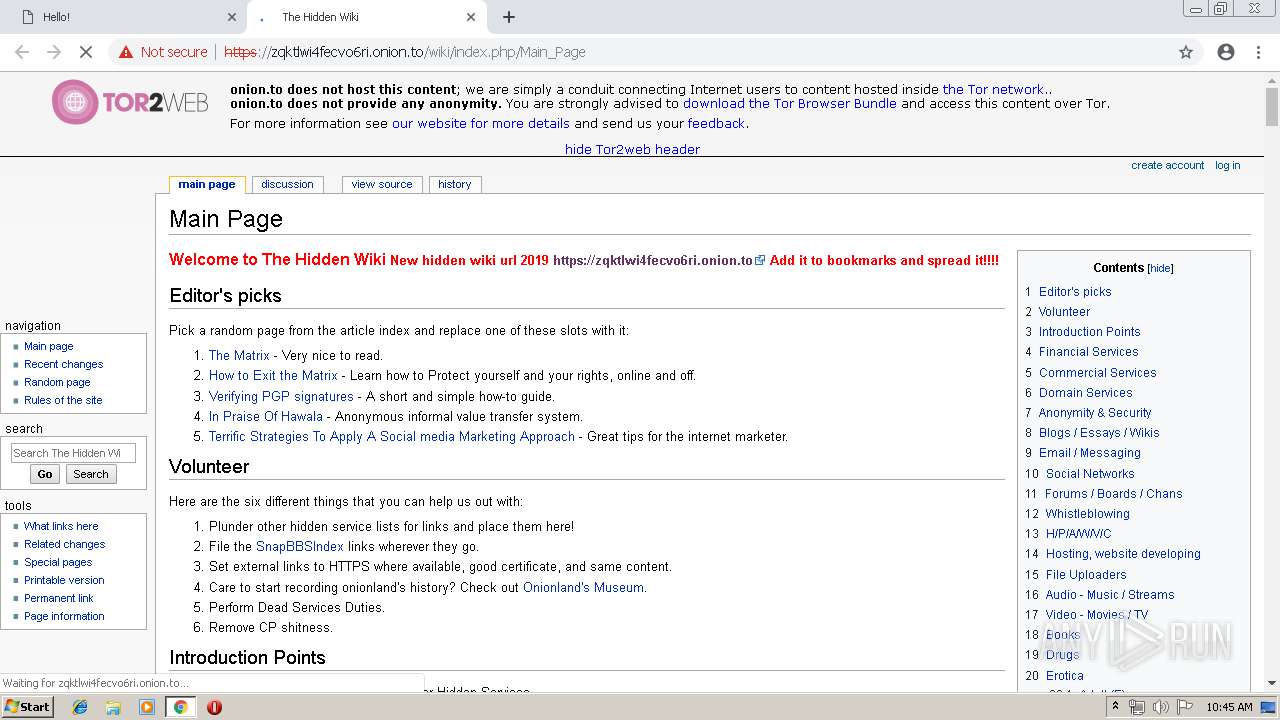Open Onionland's Museum link
Image resolution: width=1280 pixels, height=720 pixels.
(583, 587)
